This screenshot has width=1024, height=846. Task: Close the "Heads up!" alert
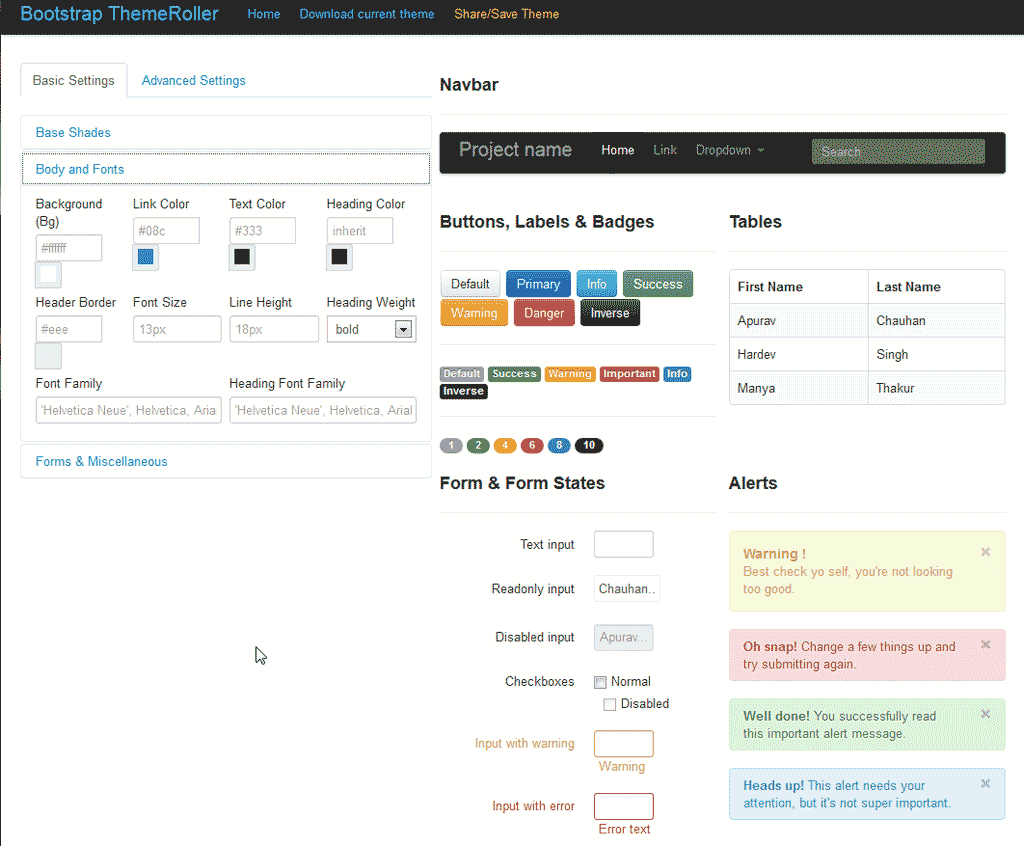(985, 783)
